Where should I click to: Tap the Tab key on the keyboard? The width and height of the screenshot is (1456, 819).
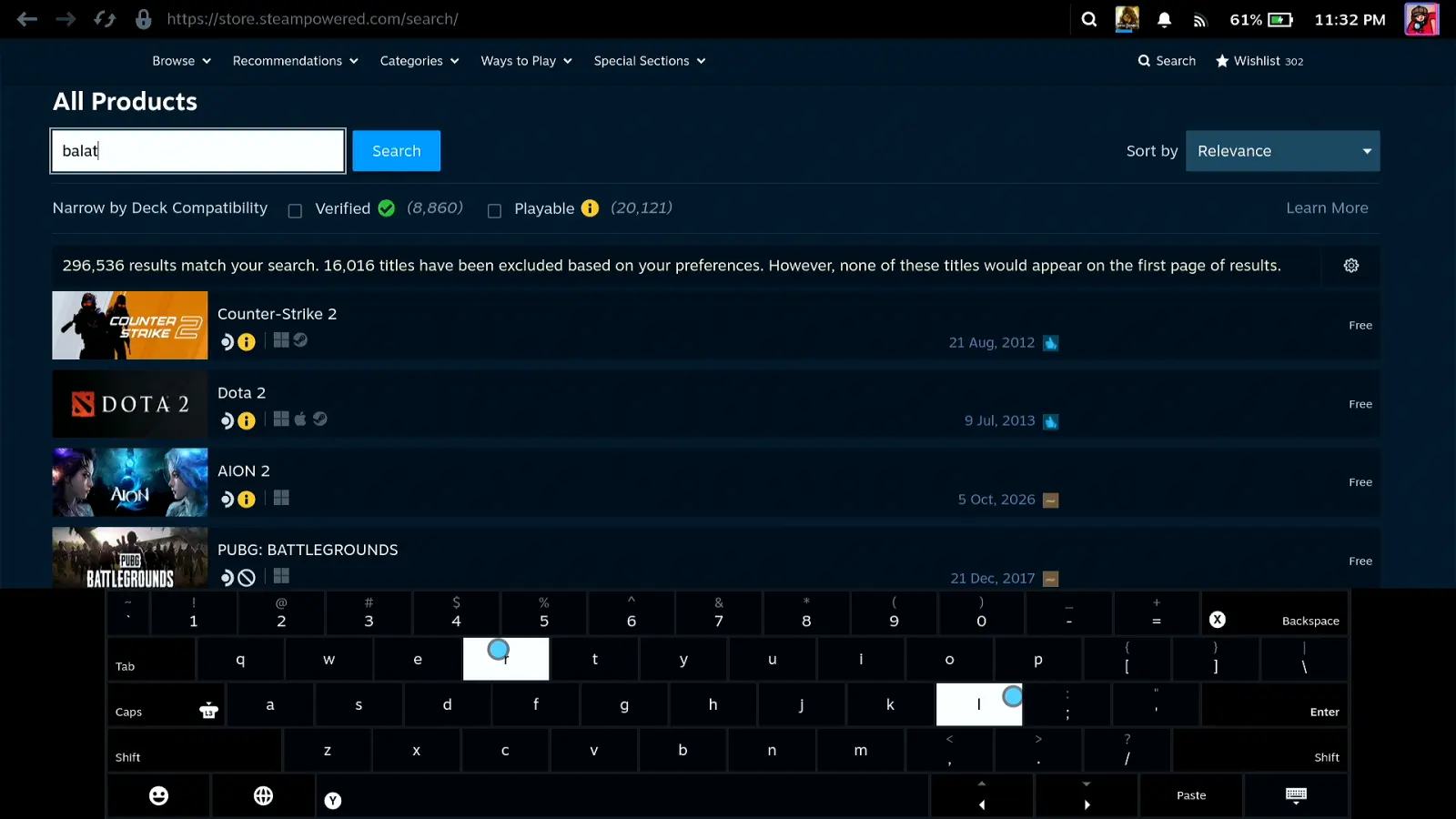pyautogui.click(x=152, y=659)
